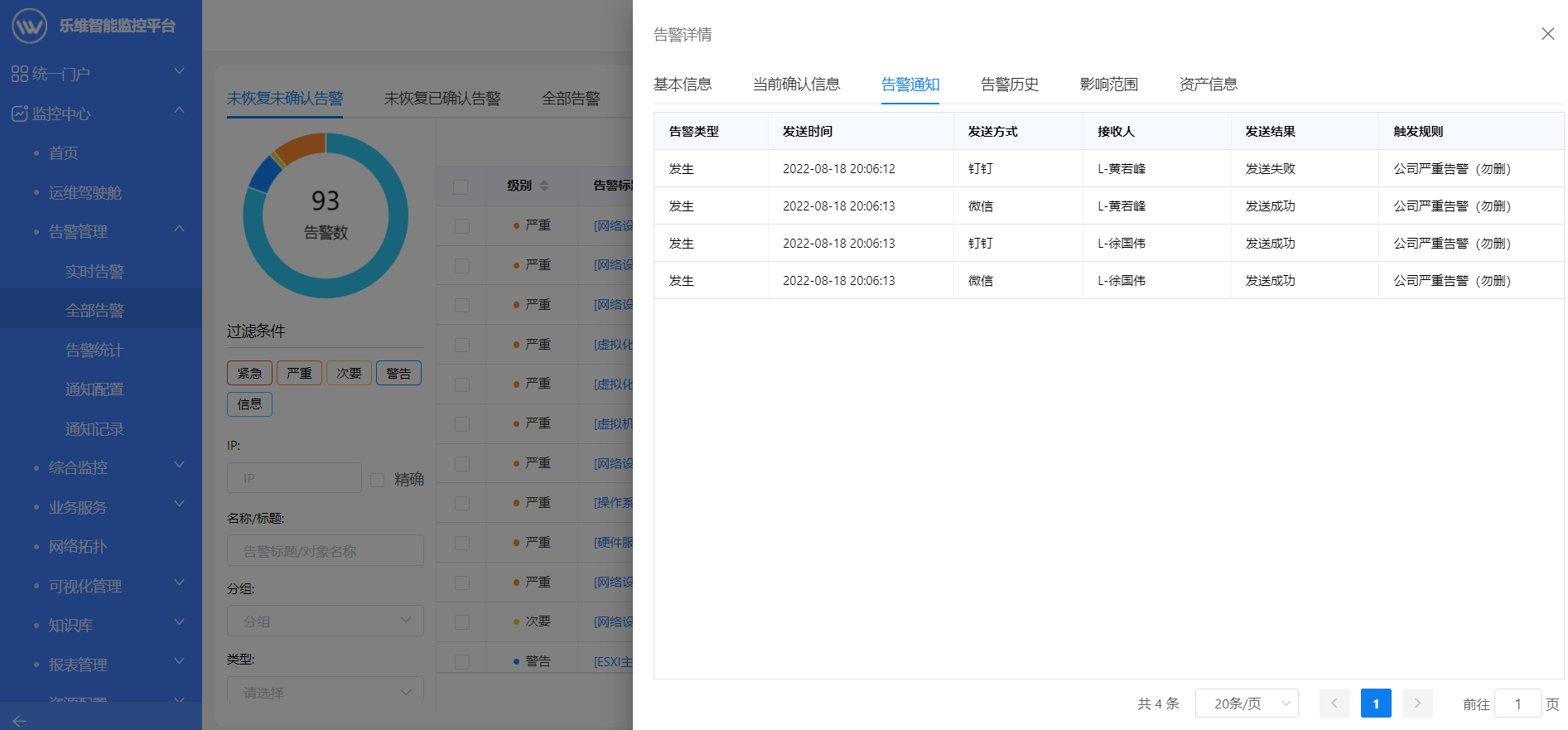1568x730 pixels.
Task: Check the first 严重 alarm row
Action: pos(462,226)
